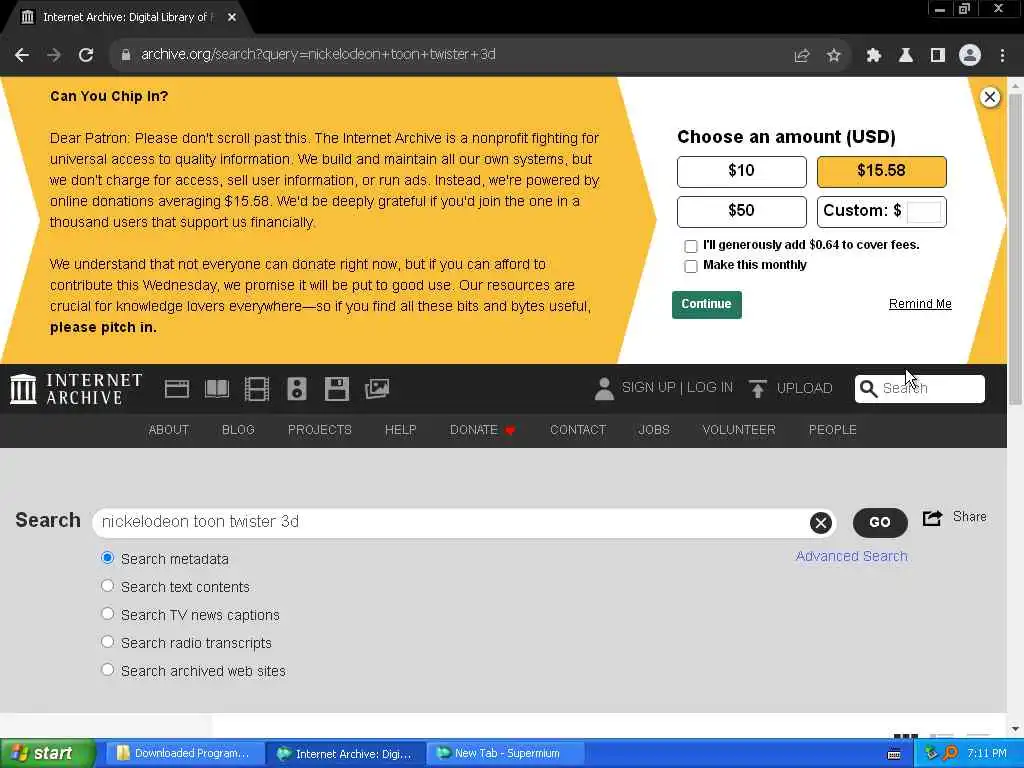The width and height of the screenshot is (1024, 768).
Task: Go back using browser back arrow
Action: 22,55
